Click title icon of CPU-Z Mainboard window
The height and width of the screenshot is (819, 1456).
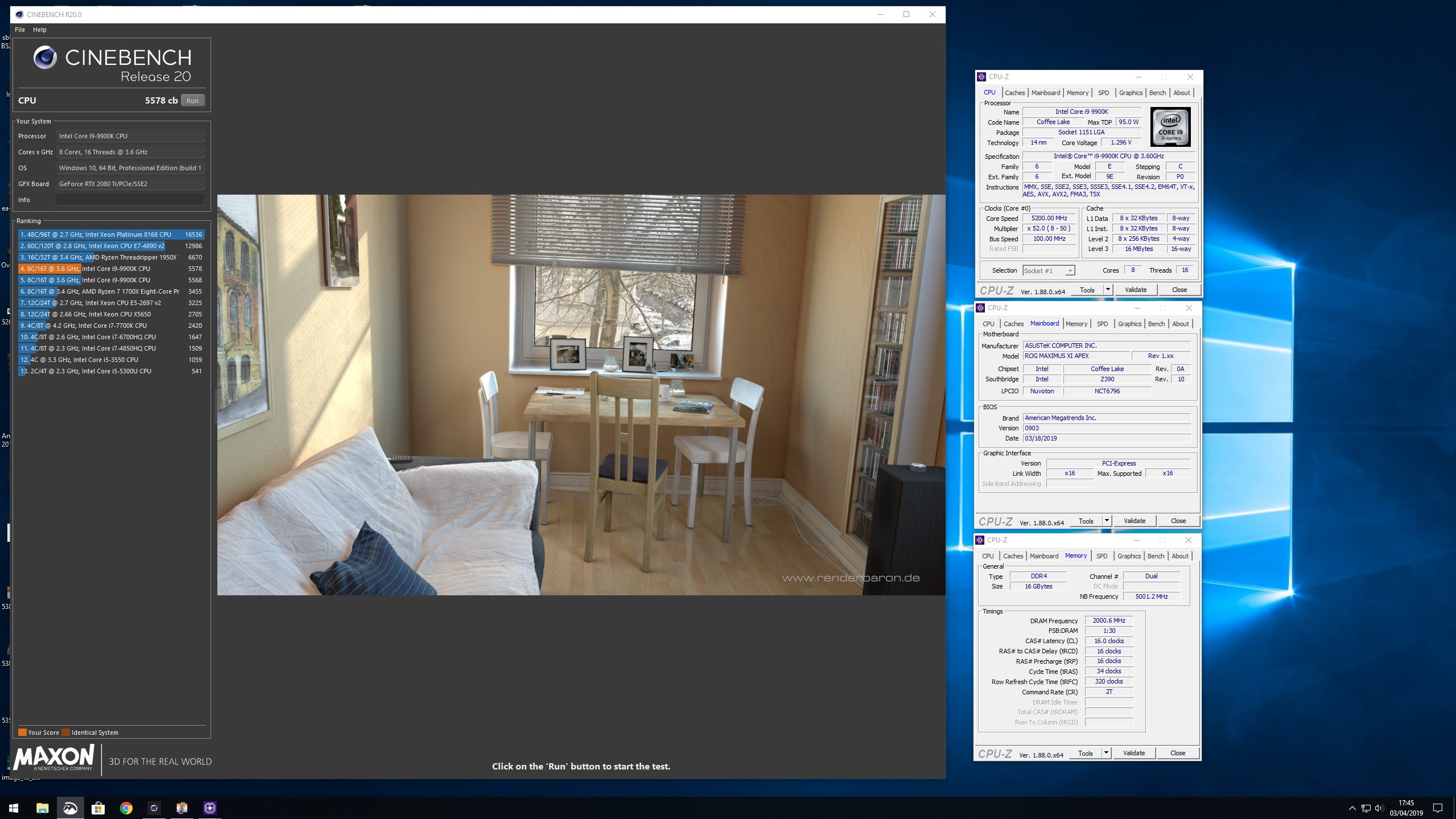click(x=980, y=308)
